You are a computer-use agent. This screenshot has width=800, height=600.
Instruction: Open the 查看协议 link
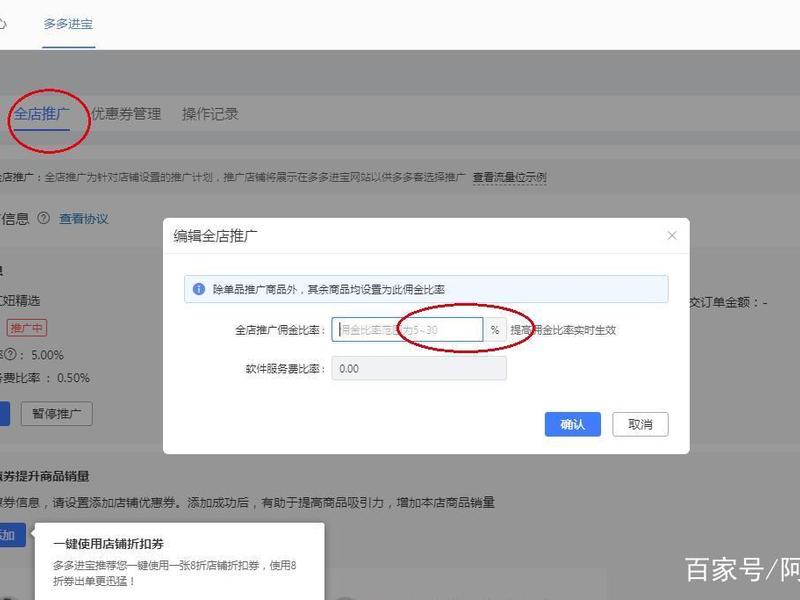[84, 219]
